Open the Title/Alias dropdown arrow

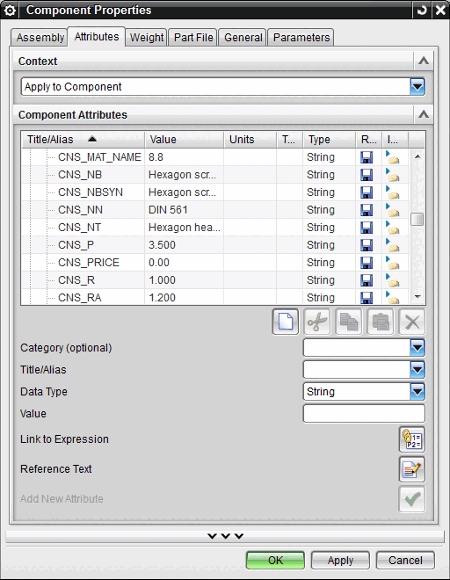click(x=417, y=370)
